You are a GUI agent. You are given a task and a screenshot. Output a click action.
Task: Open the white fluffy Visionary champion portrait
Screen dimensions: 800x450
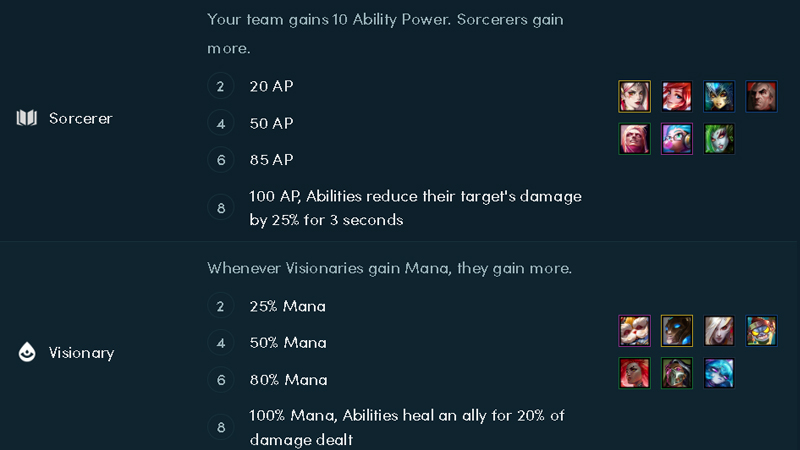pos(634,331)
